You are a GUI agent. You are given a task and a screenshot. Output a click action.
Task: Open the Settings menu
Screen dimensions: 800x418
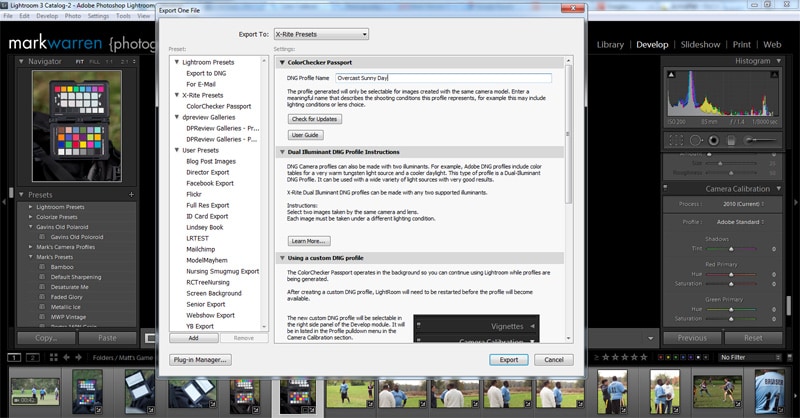click(x=98, y=16)
